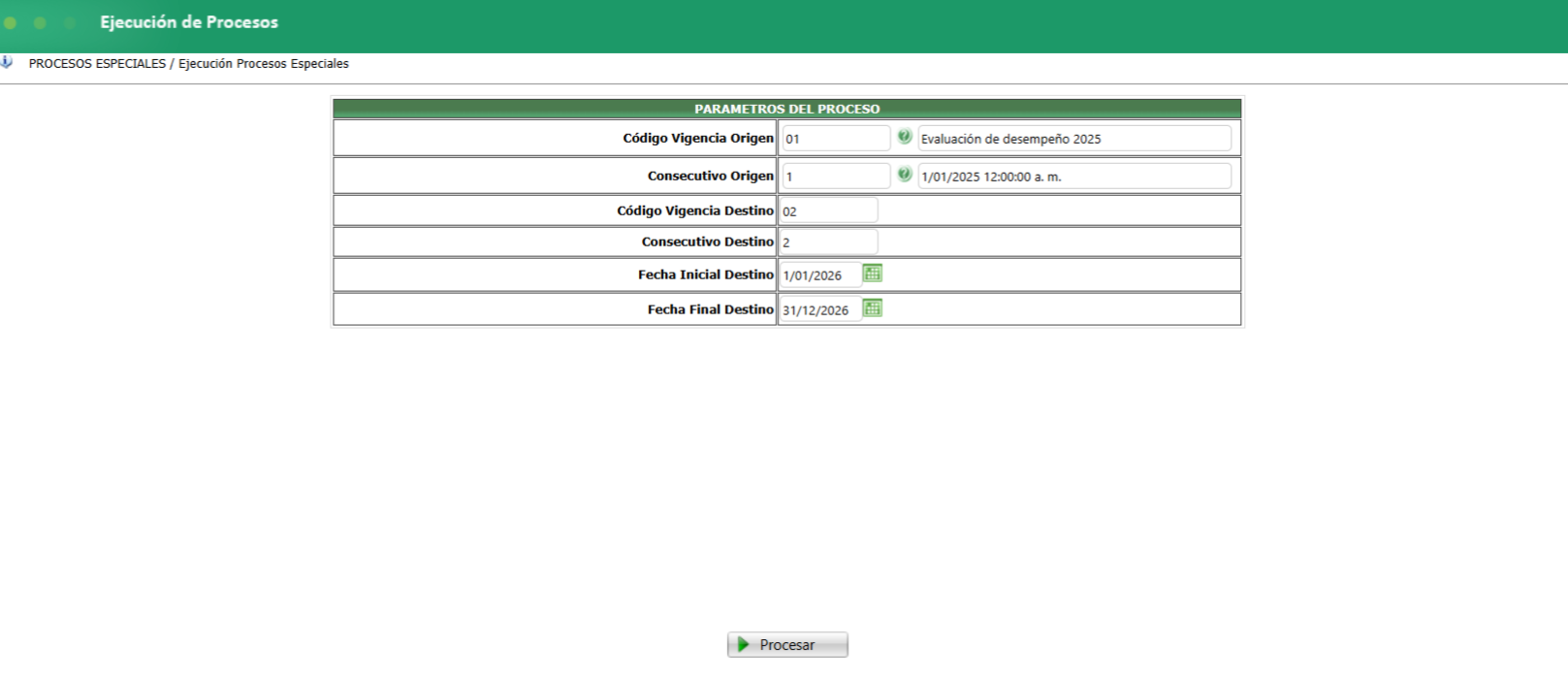
Task: Open calendar picker for Fecha Inicial Destino
Action: click(873, 274)
